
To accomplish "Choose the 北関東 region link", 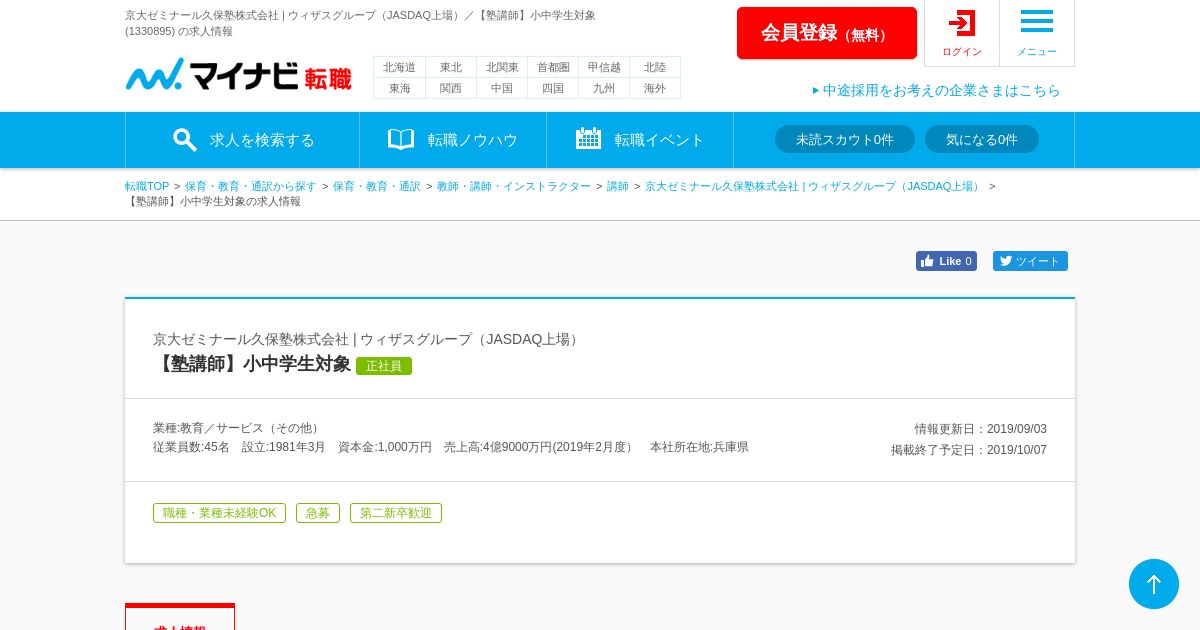I will 502,67.
